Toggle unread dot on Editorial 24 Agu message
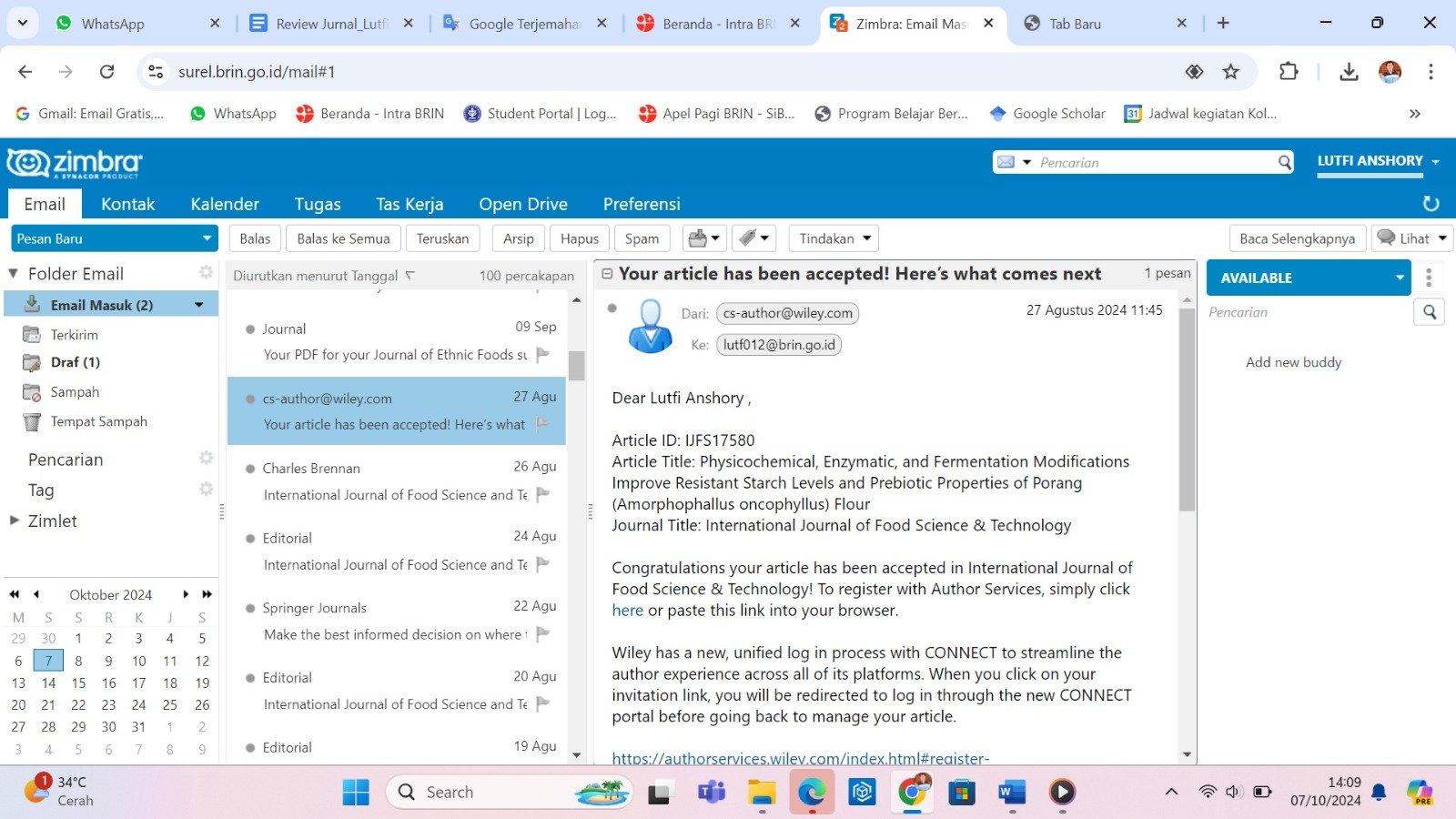This screenshot has height=819, width=1456. click(249, 539)
